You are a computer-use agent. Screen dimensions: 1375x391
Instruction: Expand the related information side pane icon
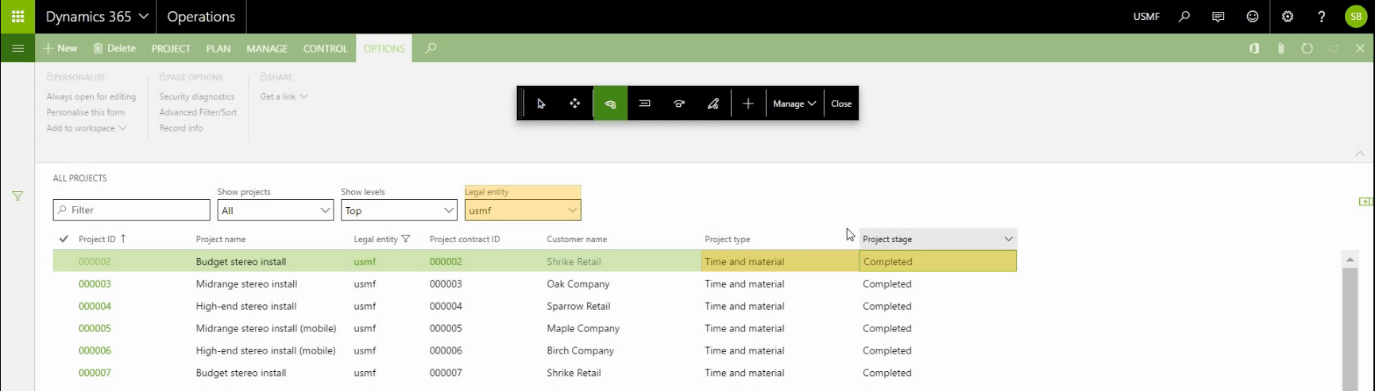tap(1365, 201)
